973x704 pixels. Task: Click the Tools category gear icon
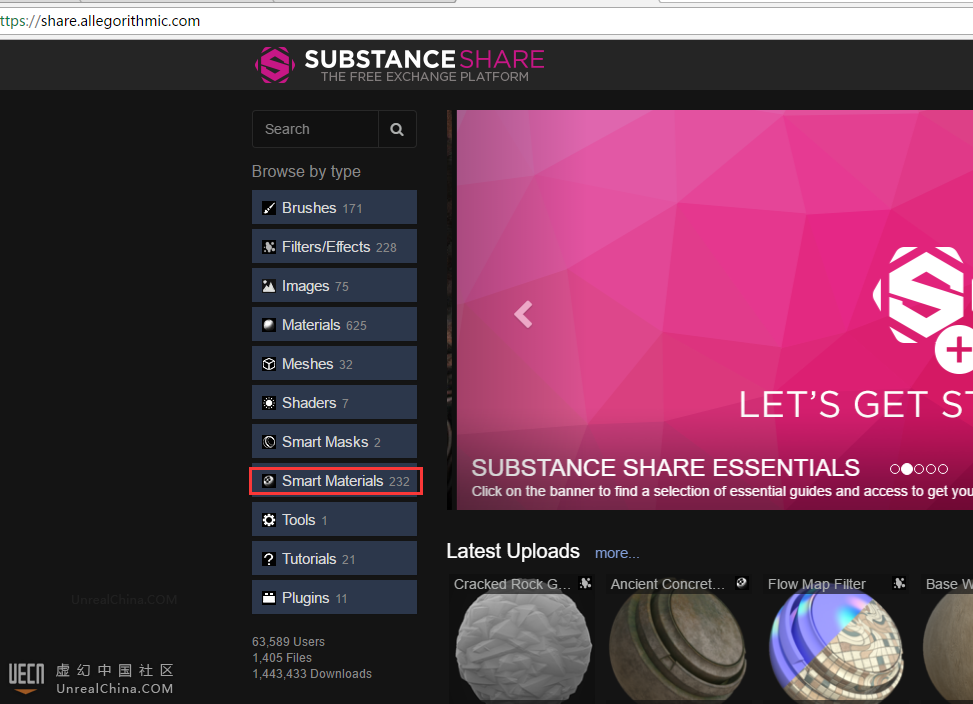point(269,520)
